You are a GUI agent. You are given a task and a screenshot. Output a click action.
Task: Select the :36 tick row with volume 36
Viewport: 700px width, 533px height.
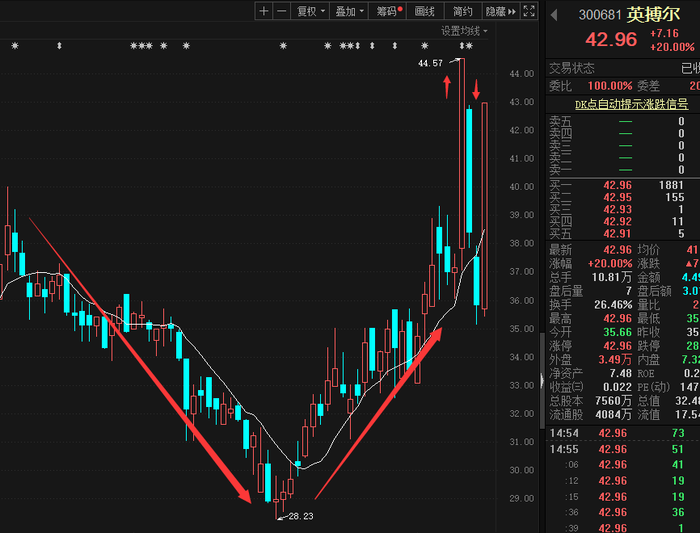623,512
